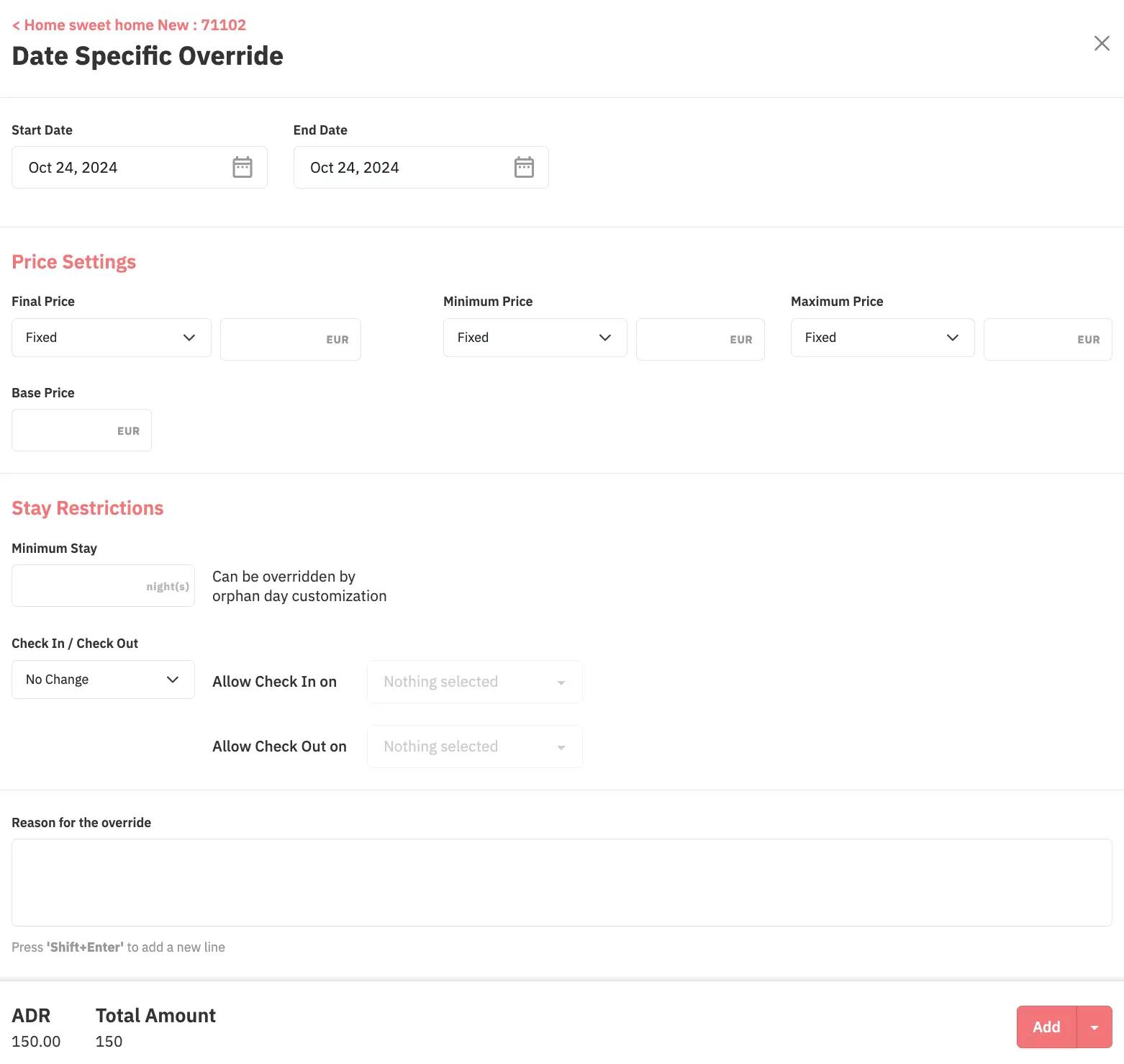The width and height of the screenshot is (1124, 1064).
Task: Focus the End Date field
Action: (421, 168)
